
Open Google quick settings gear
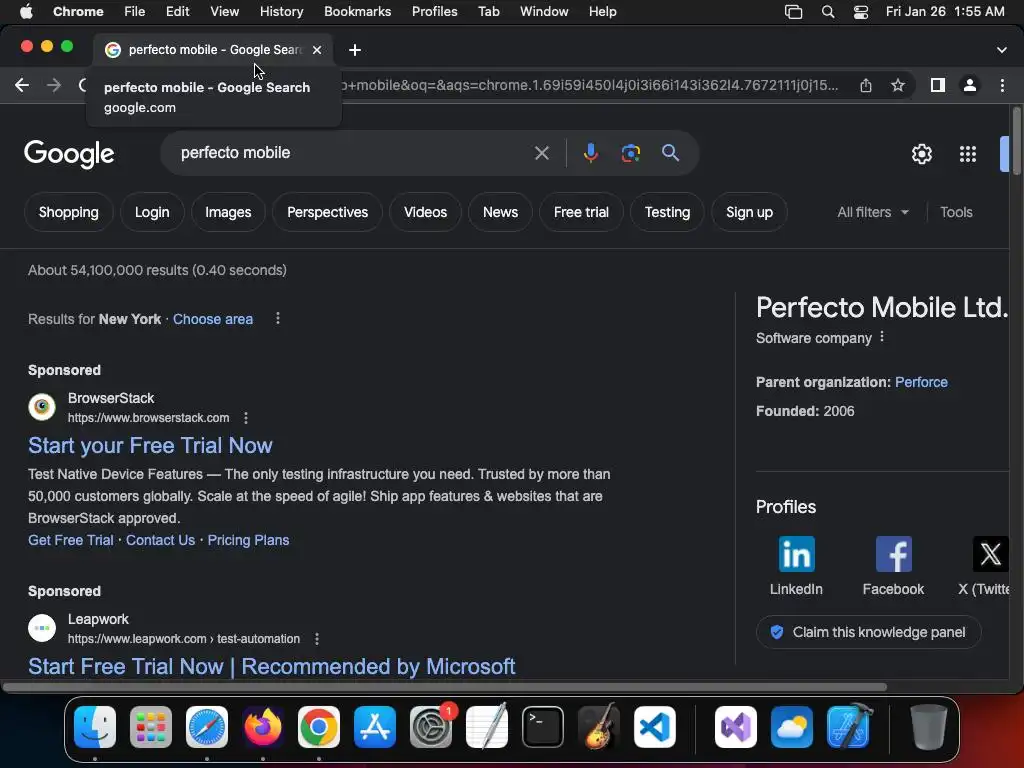921,154
